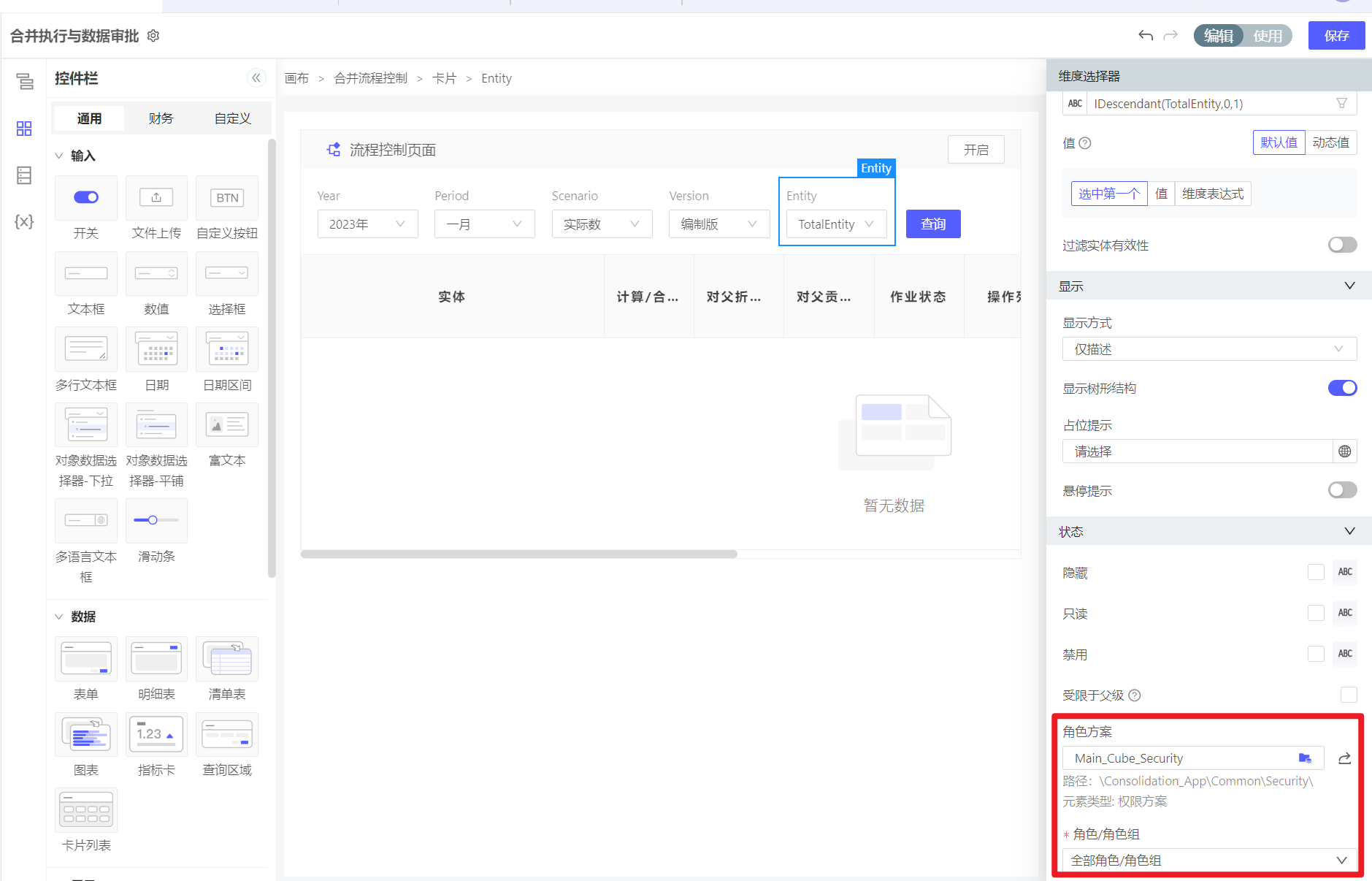Collapse the control panel sidebar
Image resolution: width=1372 pixels, height=881 pixels.
tap(256, 78)
